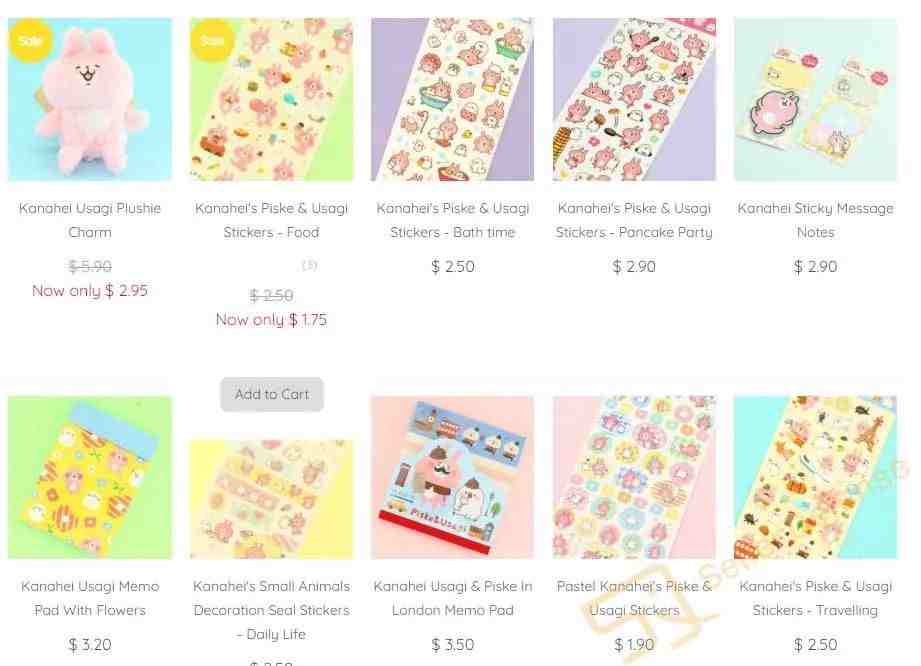View Pastel Piske & Usagi Stickers image

(x=634, y=477)
